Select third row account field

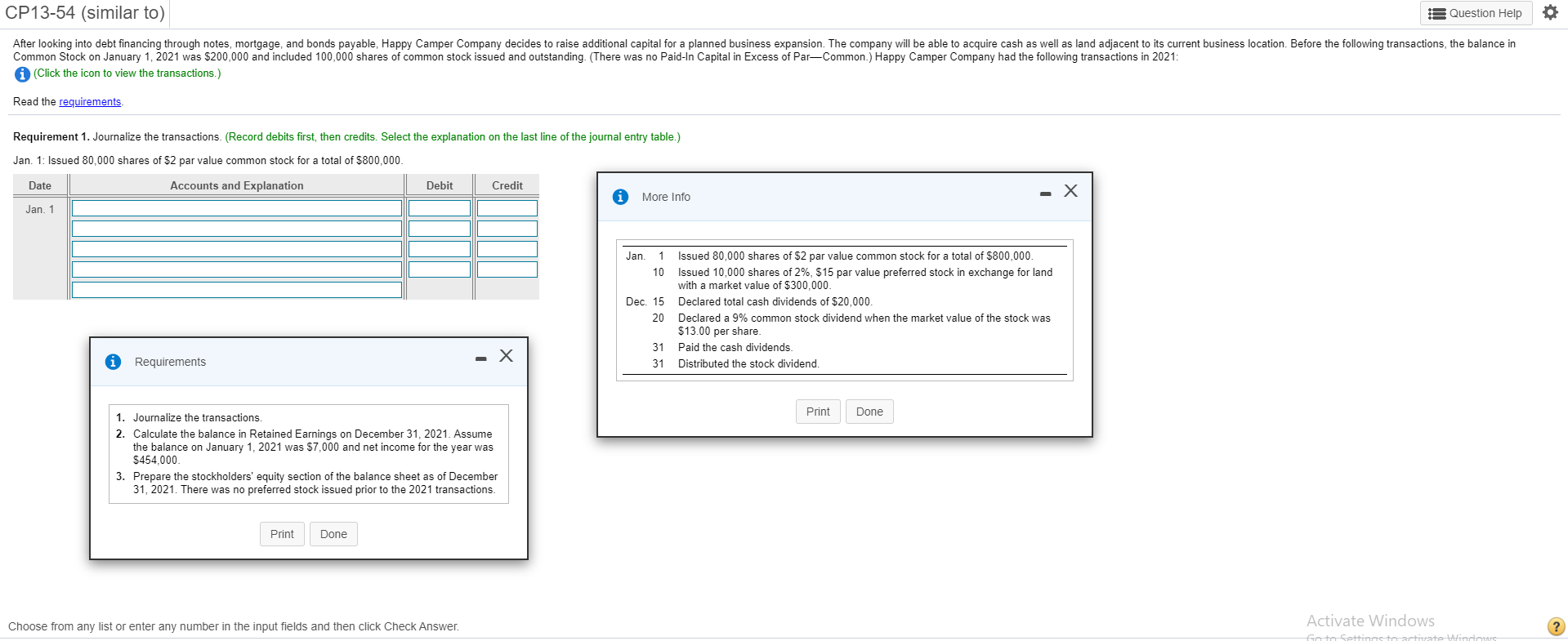[x=237, y=249]
